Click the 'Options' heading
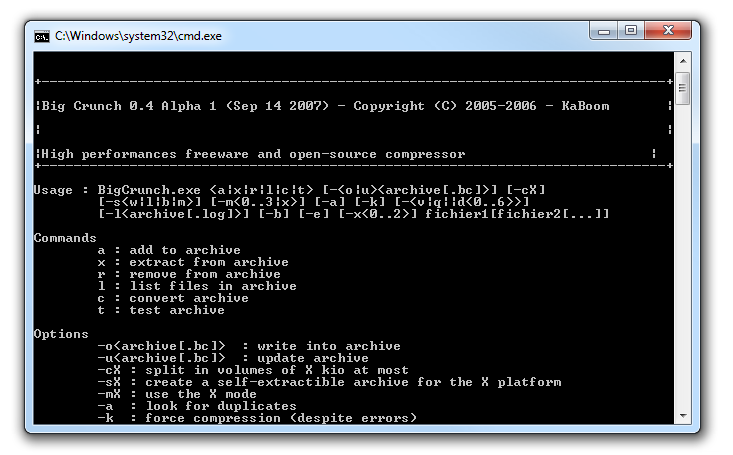This screenshot has width=733, height=455. point(61,334)
